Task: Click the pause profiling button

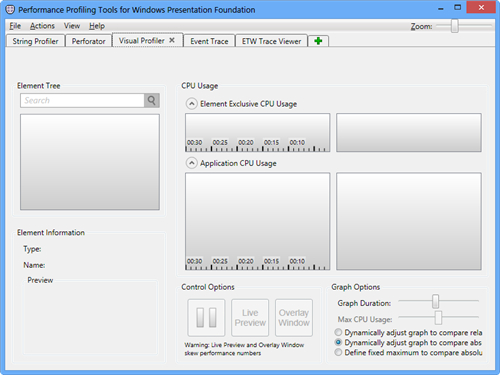Action: 206,317
